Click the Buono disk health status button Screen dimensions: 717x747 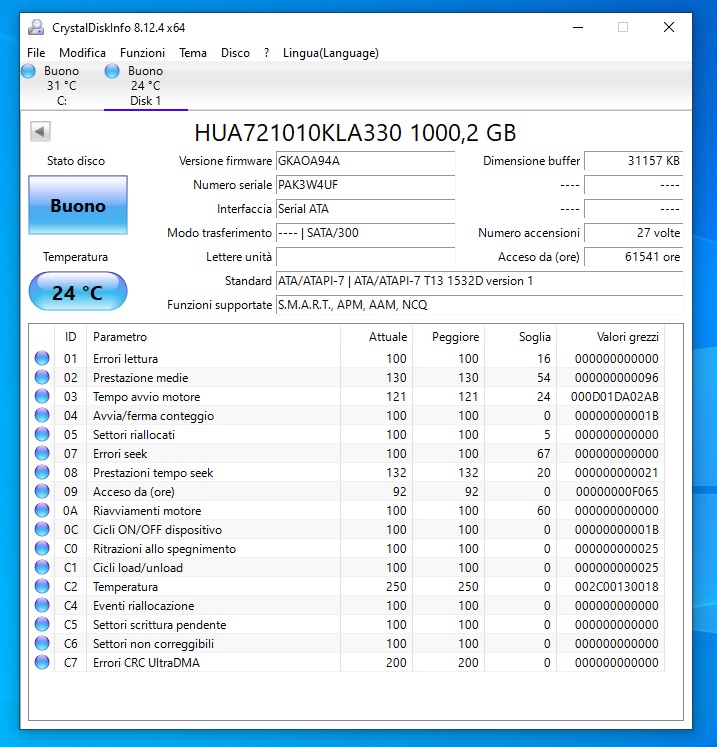point(78,205)
